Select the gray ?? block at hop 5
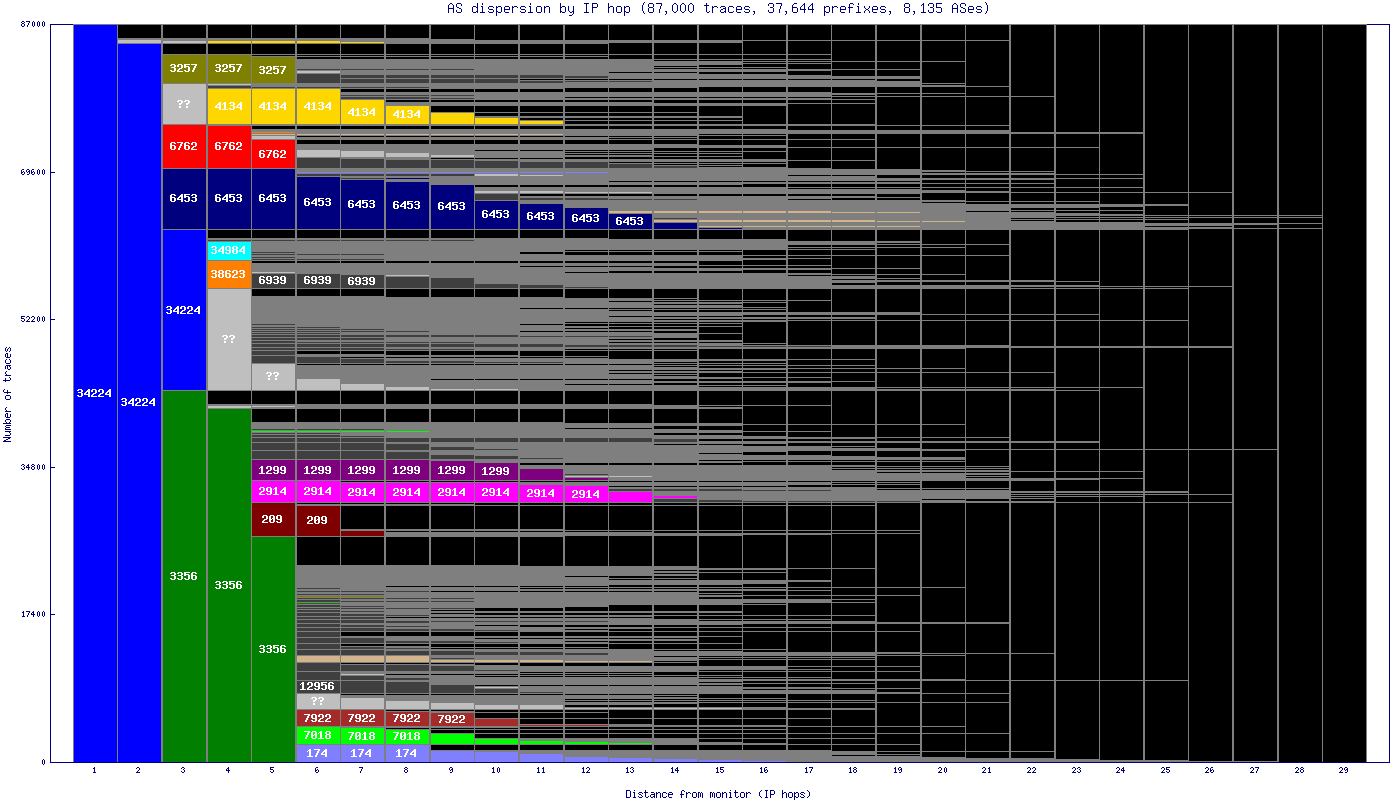Viewport: 1390px width, 800px height. [x=273, y=377]
